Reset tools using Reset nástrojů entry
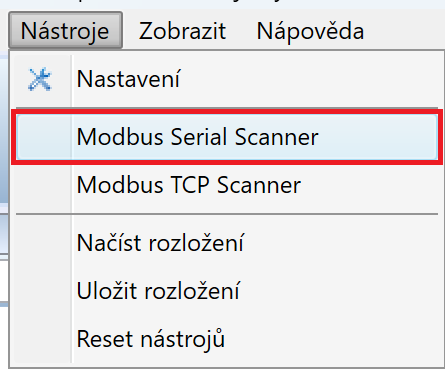The image size is (445, 369). pos(227,339)
